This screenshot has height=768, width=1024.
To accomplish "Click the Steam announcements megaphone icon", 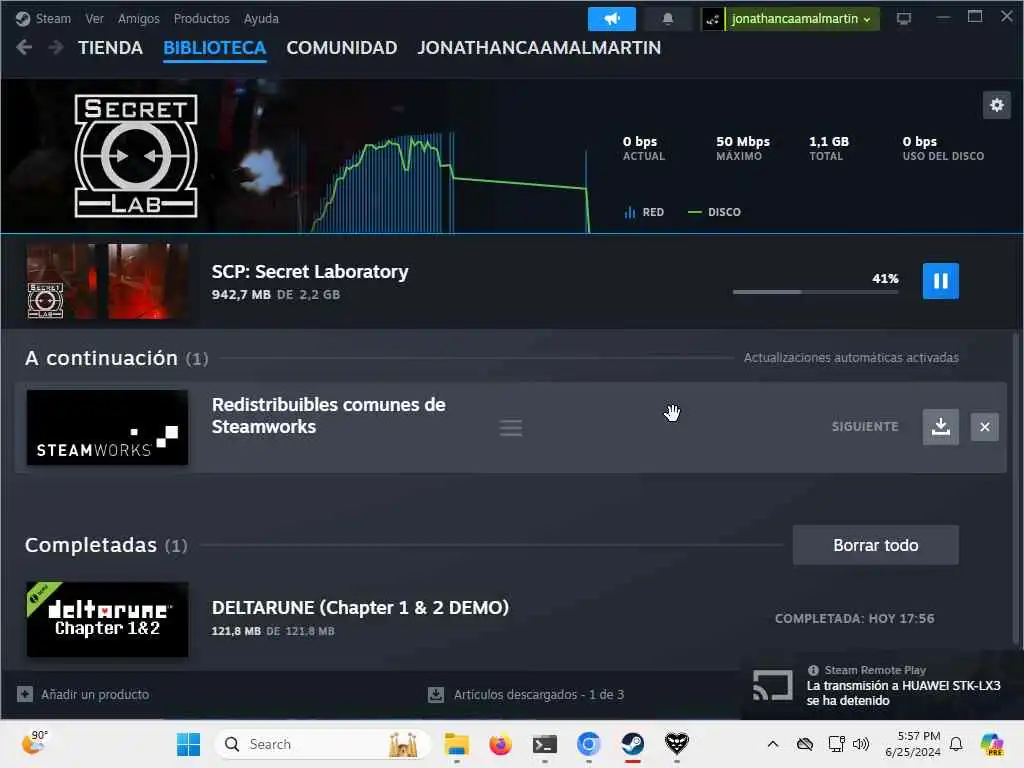I will click(x=611, y=18).
